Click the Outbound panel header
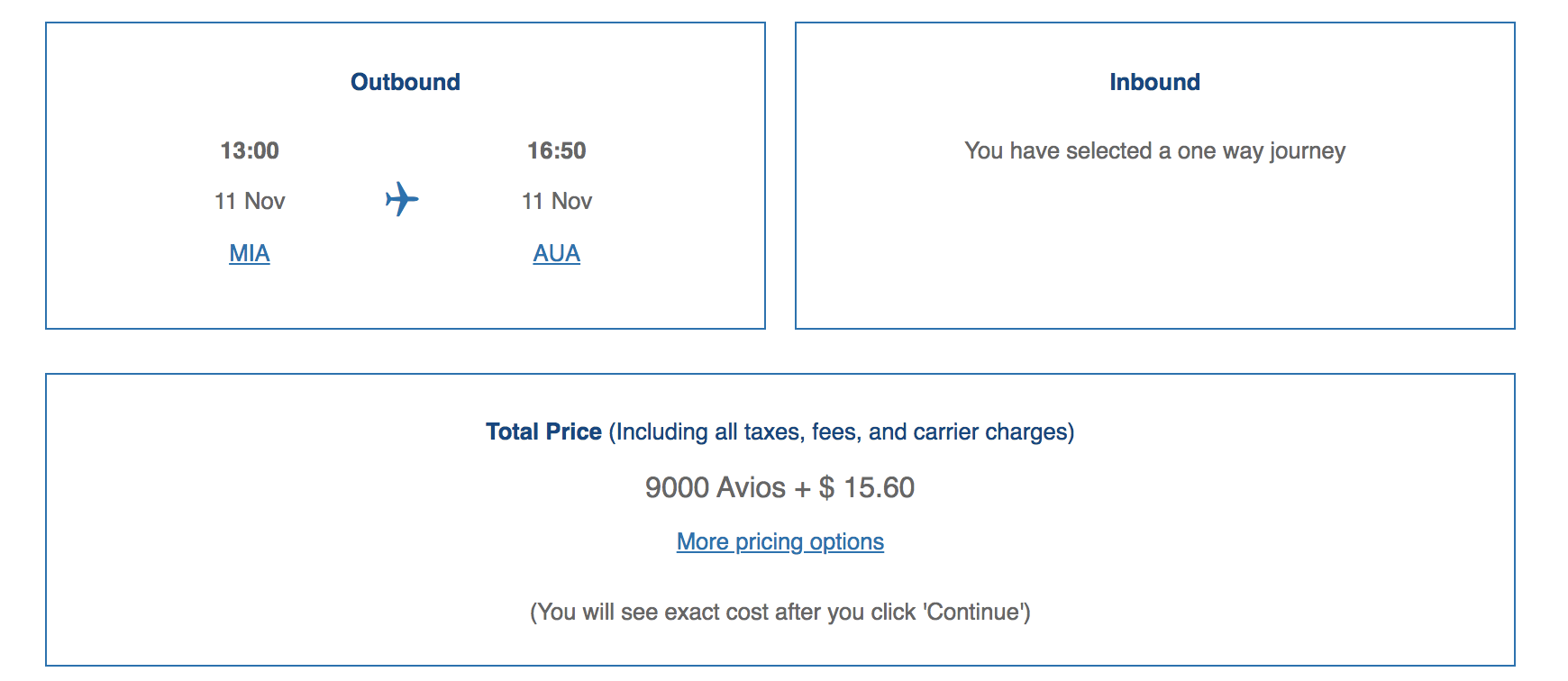The width and height of the screenshot is (1568, 681). click(405, 81)
